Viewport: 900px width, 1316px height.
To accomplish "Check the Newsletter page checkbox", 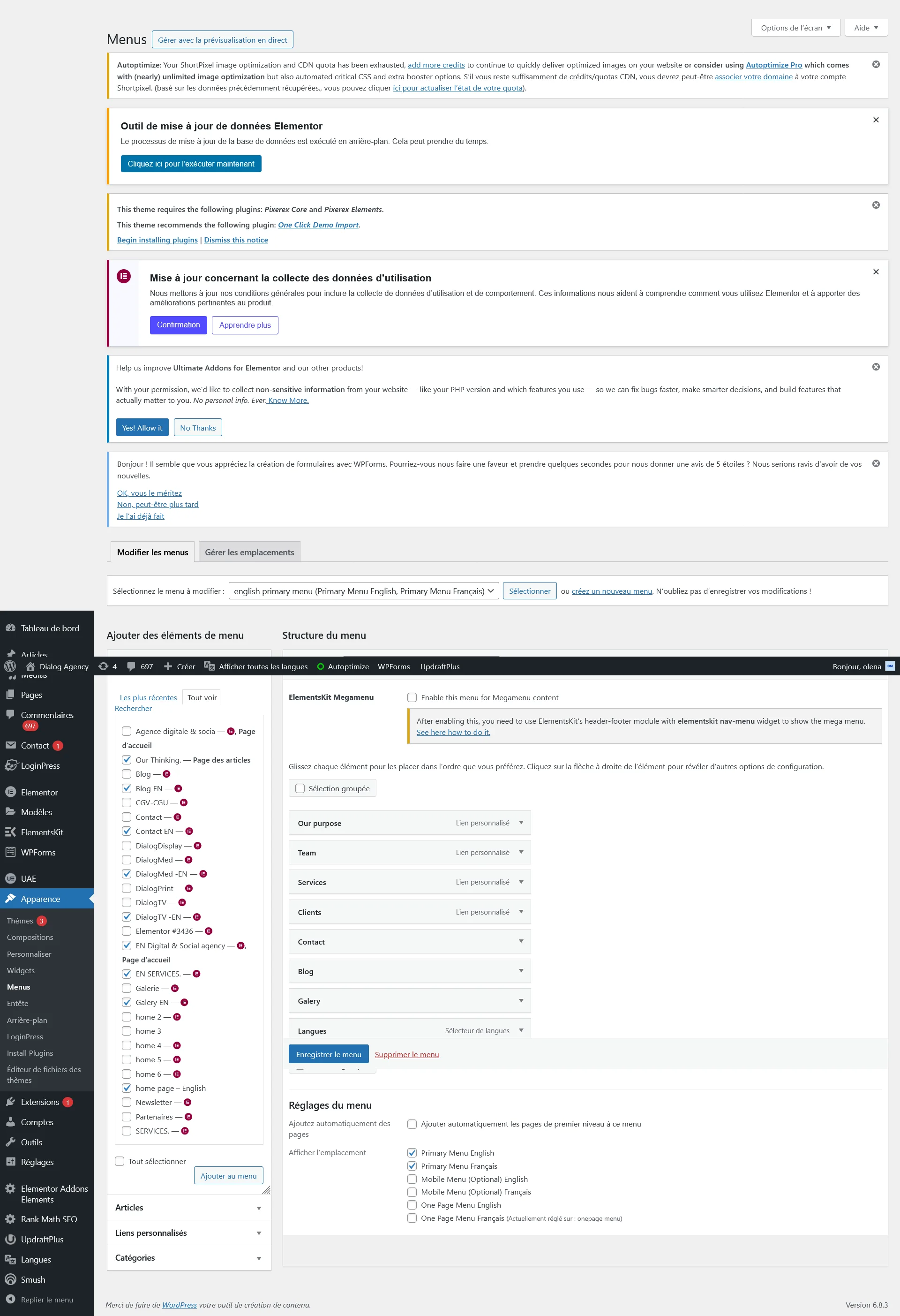I will point(127,1103).
